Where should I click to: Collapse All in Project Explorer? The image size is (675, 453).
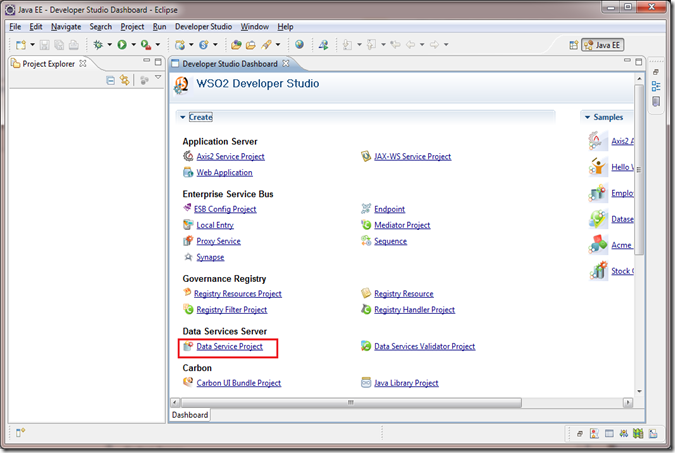[111, 80]
